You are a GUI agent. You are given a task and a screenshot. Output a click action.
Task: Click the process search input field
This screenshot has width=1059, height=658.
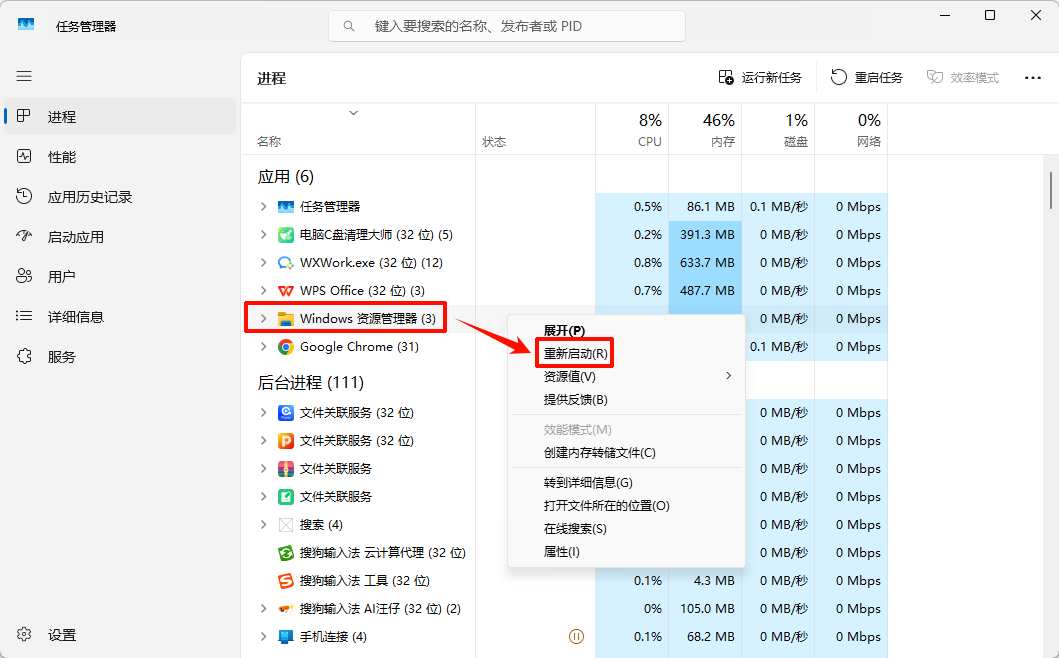(x=507, y=26)
